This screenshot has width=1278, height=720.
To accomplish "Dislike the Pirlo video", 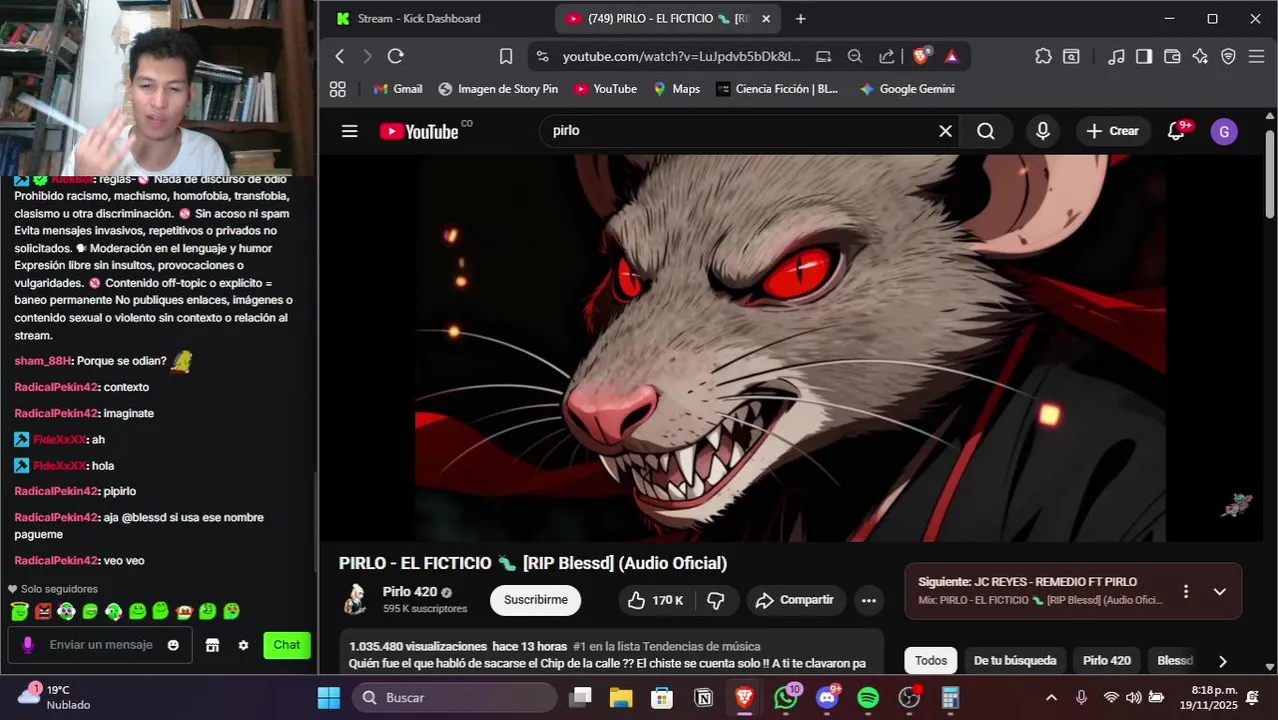I will [716, 600].
